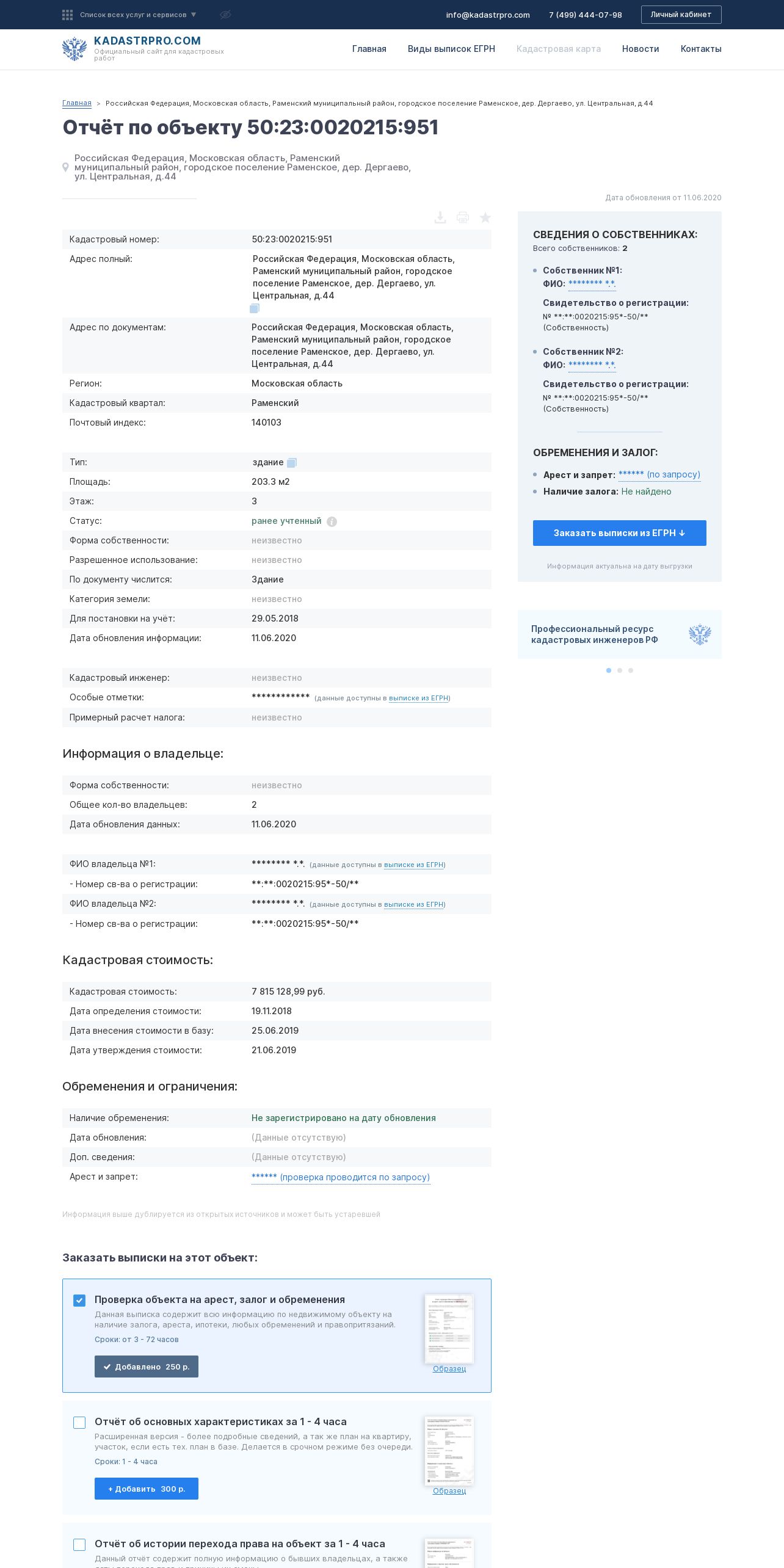This screenshot has height=1568, width=784.
Task: Open Виды выписок ЕГРН menu item
Action: (451, 49)
